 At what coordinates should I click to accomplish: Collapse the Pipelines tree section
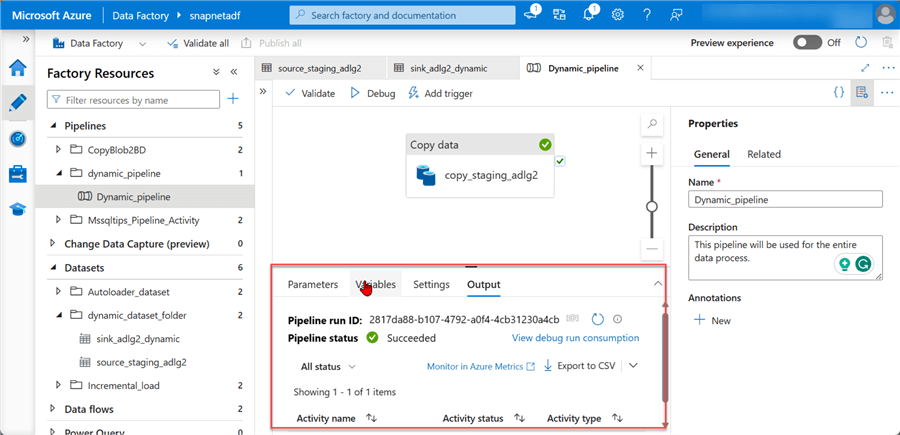tap(54, 126)
